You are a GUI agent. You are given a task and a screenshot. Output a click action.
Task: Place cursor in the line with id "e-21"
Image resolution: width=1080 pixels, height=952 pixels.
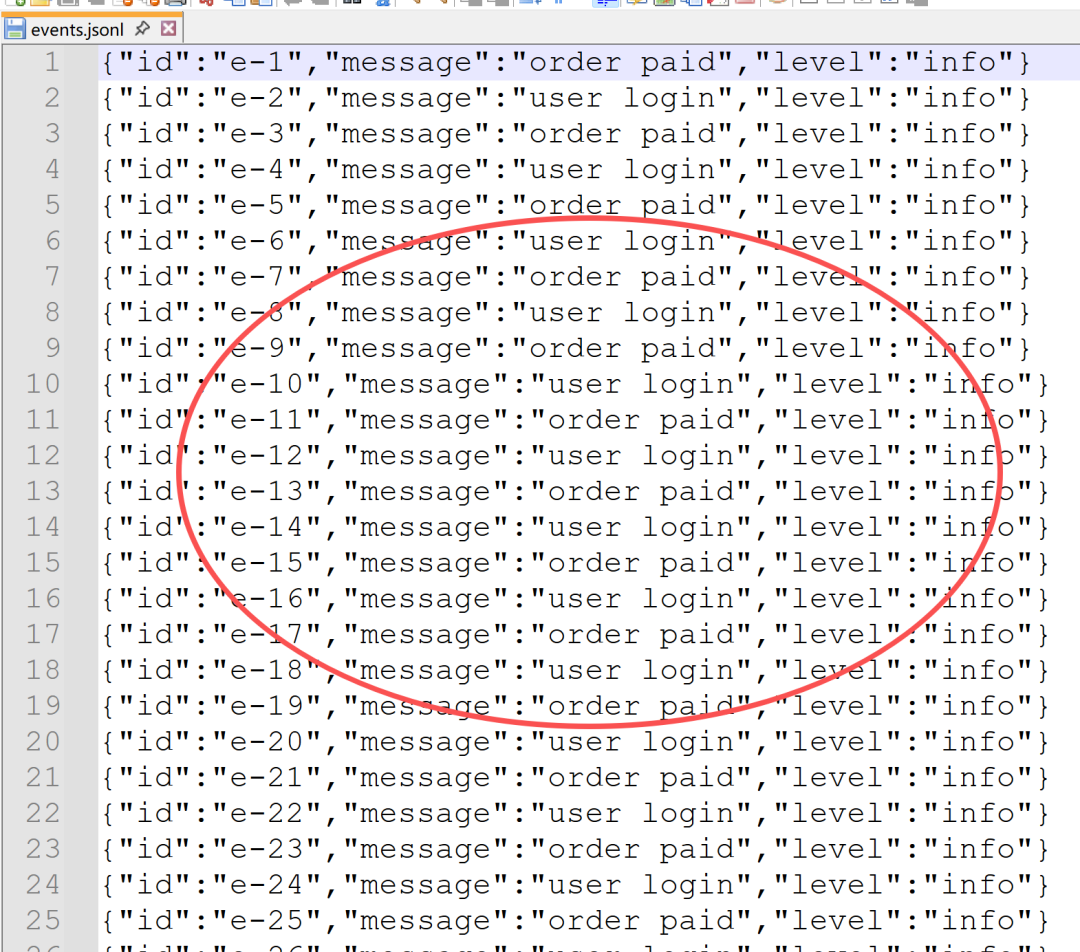click(x=575, y=779)
